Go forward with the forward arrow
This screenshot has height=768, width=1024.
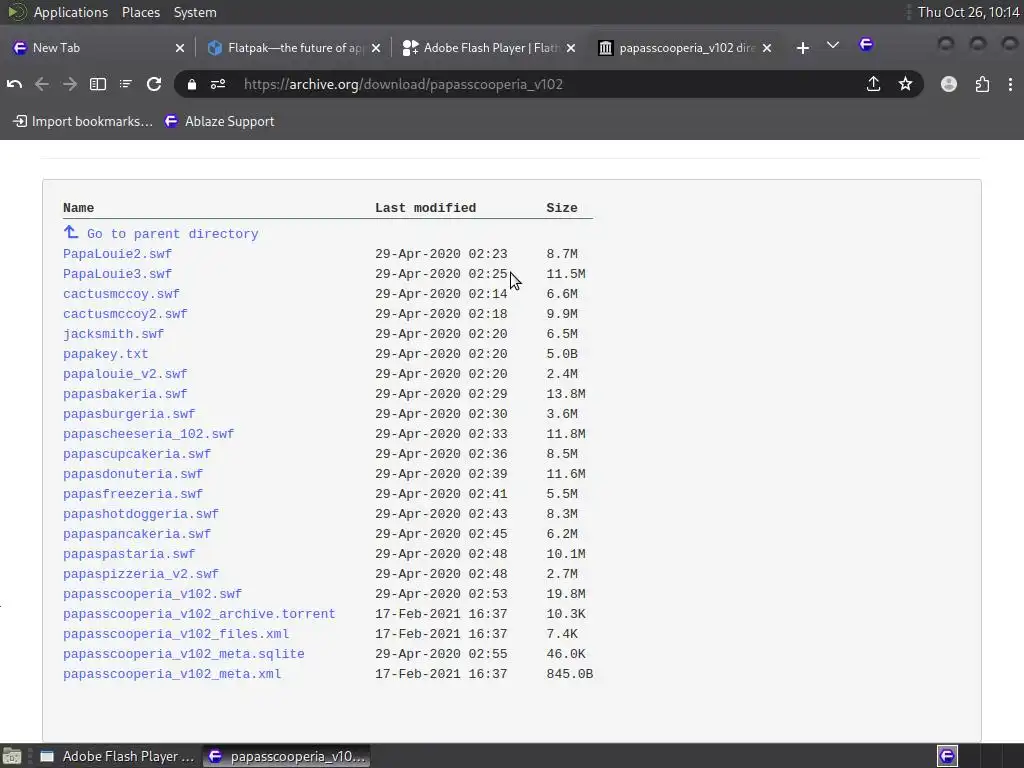[x=70, y=84]
